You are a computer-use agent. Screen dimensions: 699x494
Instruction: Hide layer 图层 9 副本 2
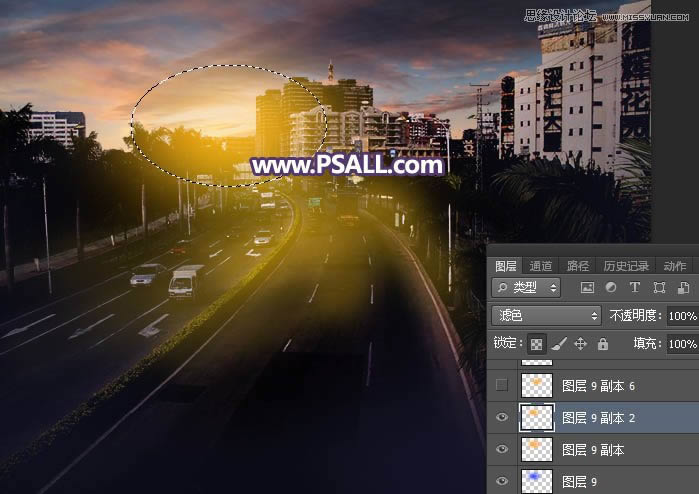[502, 418]
